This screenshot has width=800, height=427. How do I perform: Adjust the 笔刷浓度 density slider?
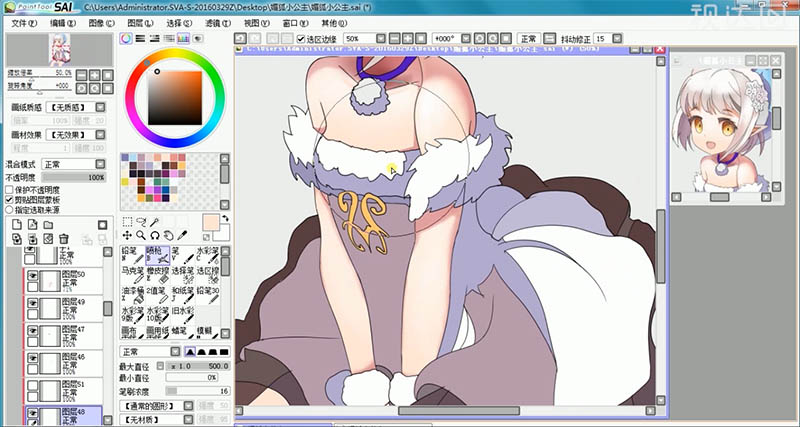[x=197, y=391]
